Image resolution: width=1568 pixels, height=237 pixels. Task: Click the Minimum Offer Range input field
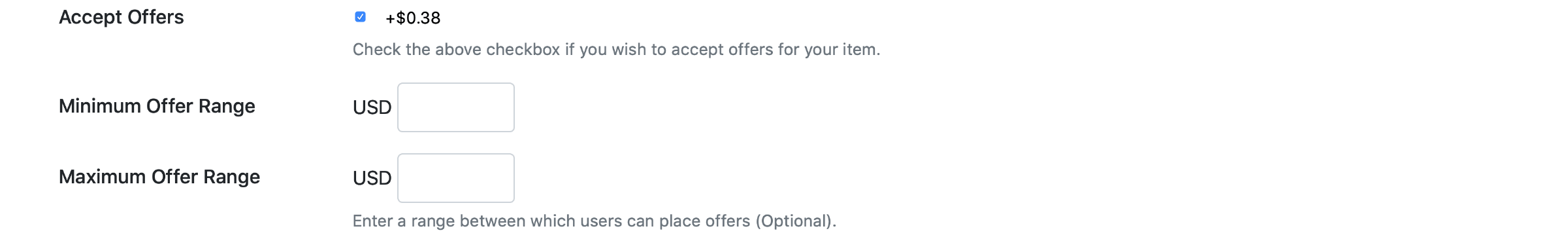point(456,107)
